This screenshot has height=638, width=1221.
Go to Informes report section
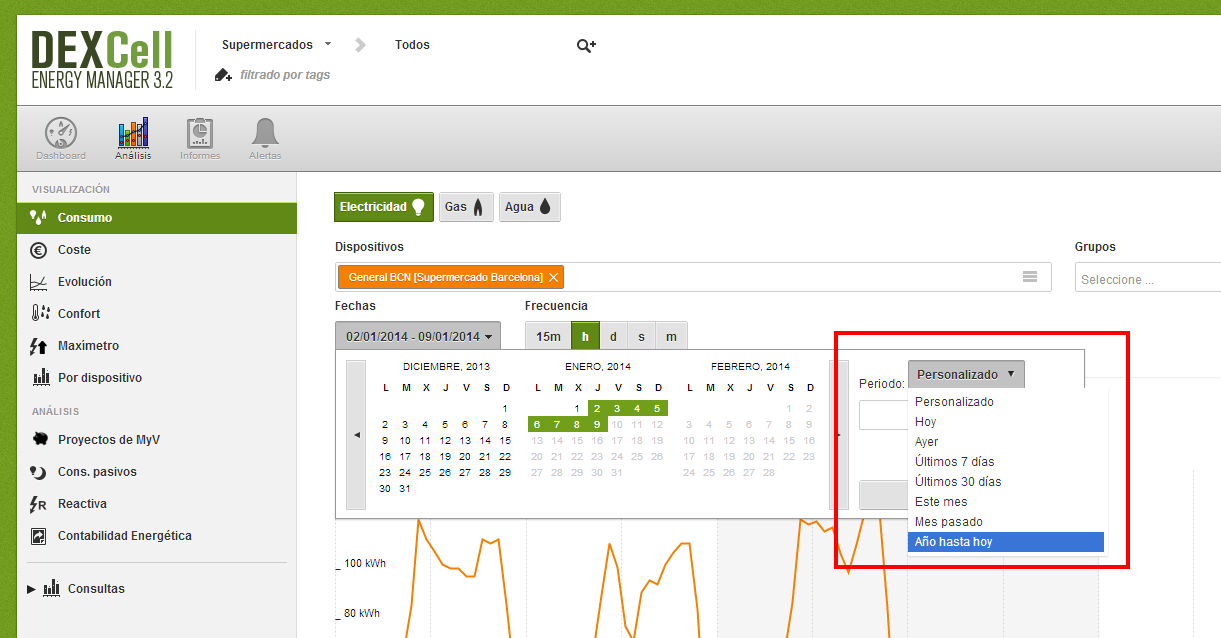[x=200, y=138]
